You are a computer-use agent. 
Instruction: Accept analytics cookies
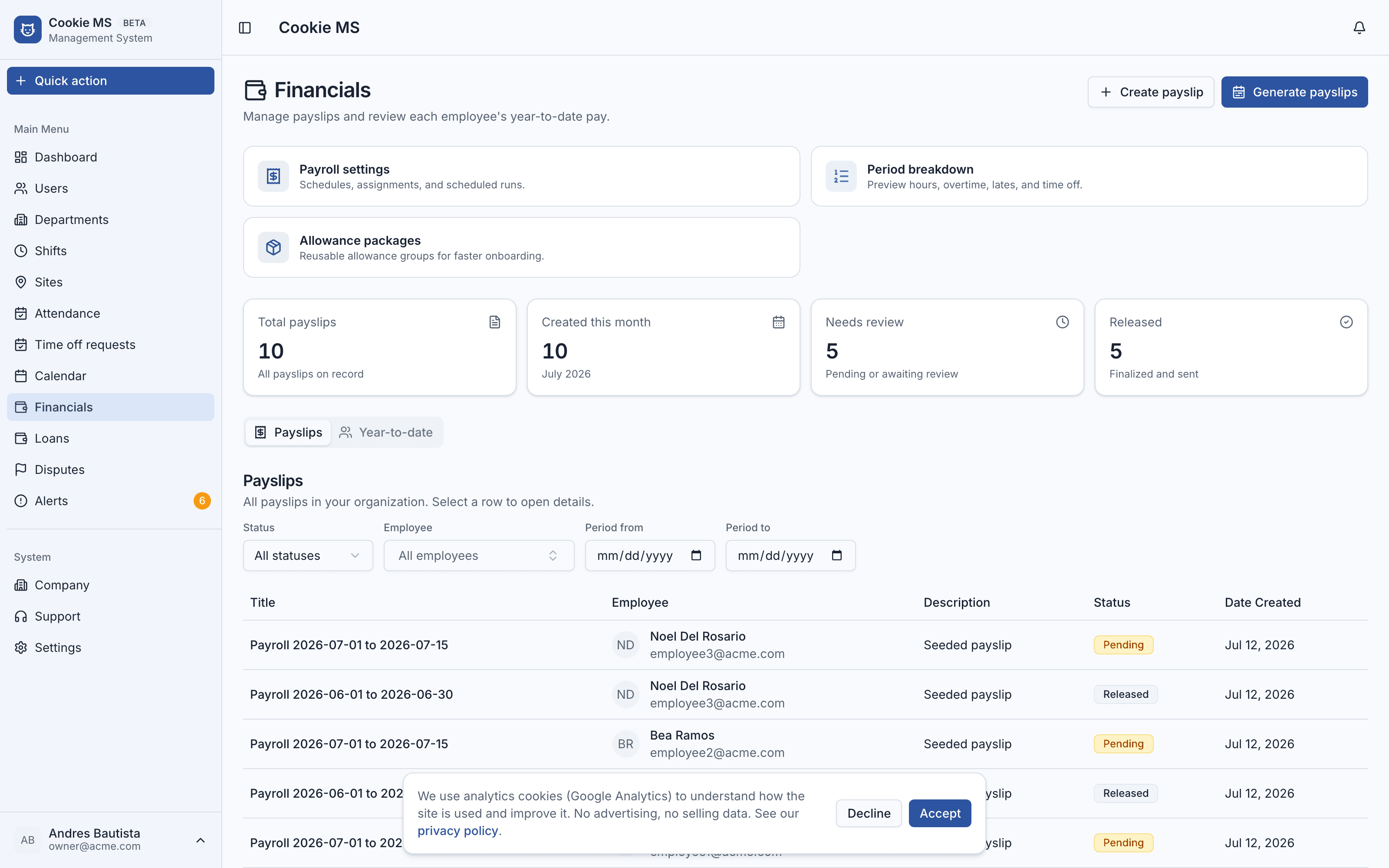point(940,813)
